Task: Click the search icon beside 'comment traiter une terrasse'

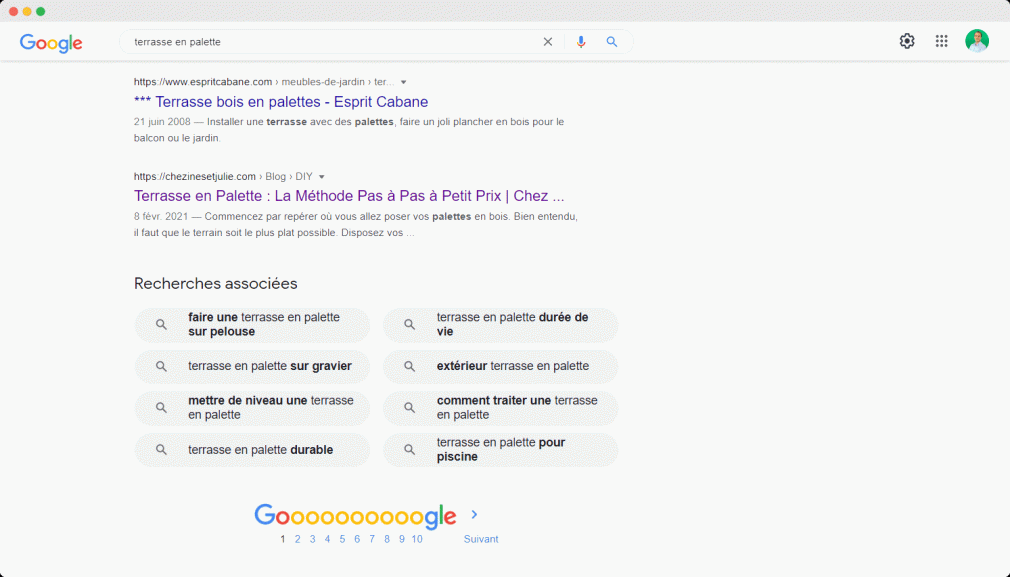Action: point(410,408)
